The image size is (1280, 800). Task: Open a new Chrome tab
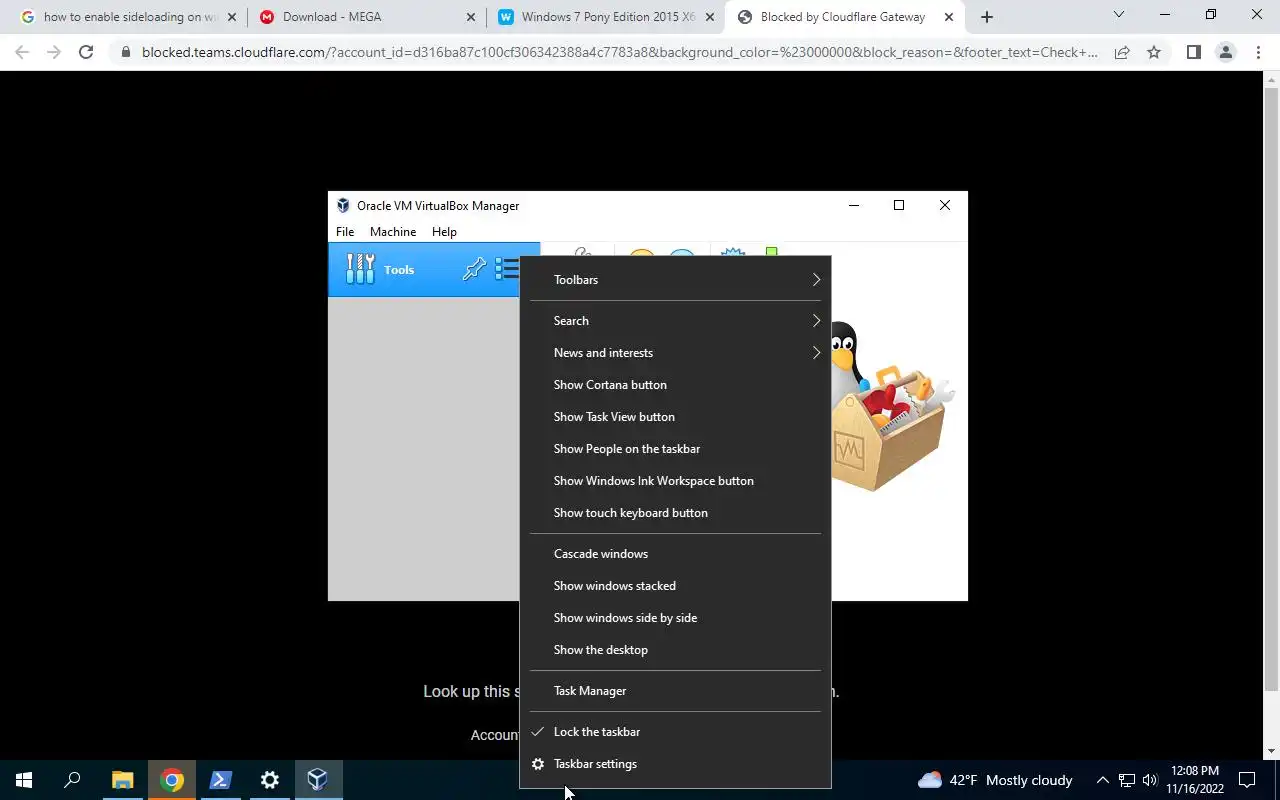987,16
